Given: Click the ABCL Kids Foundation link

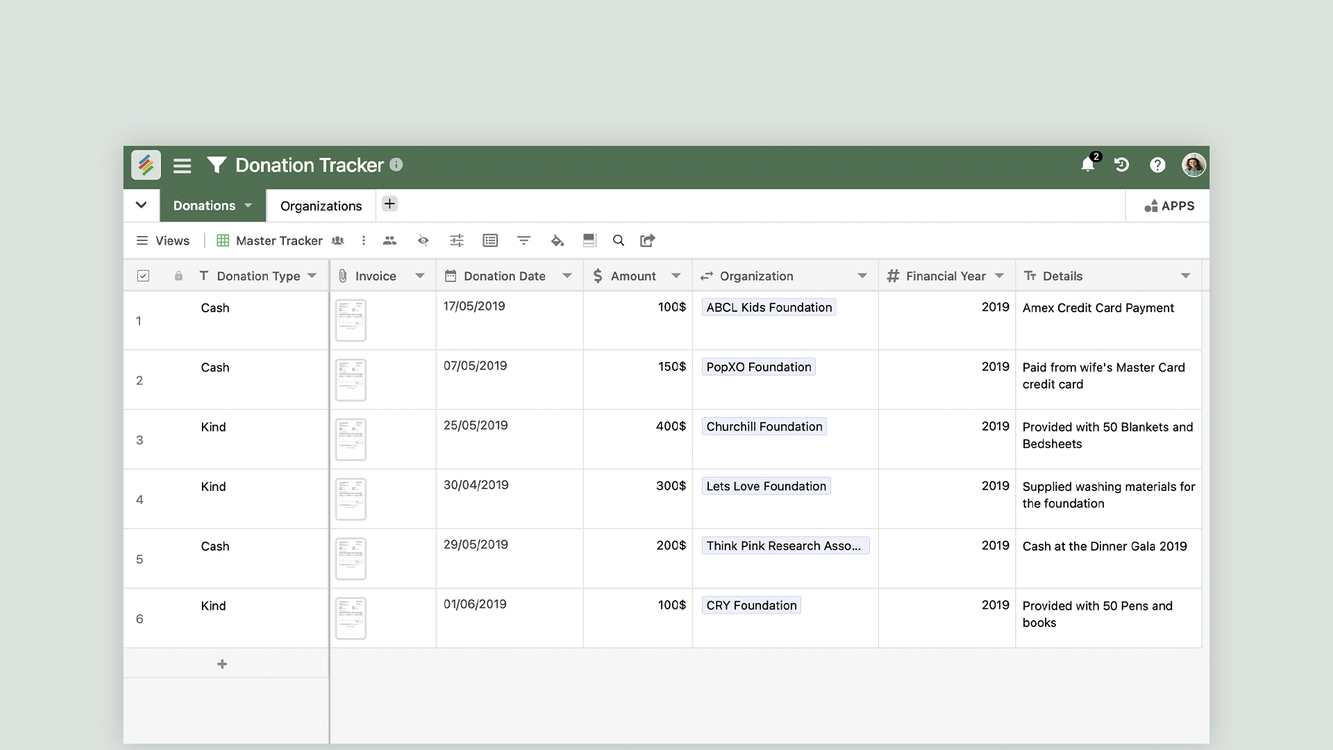Looking at the screenshot, I should tap(768, 308).
